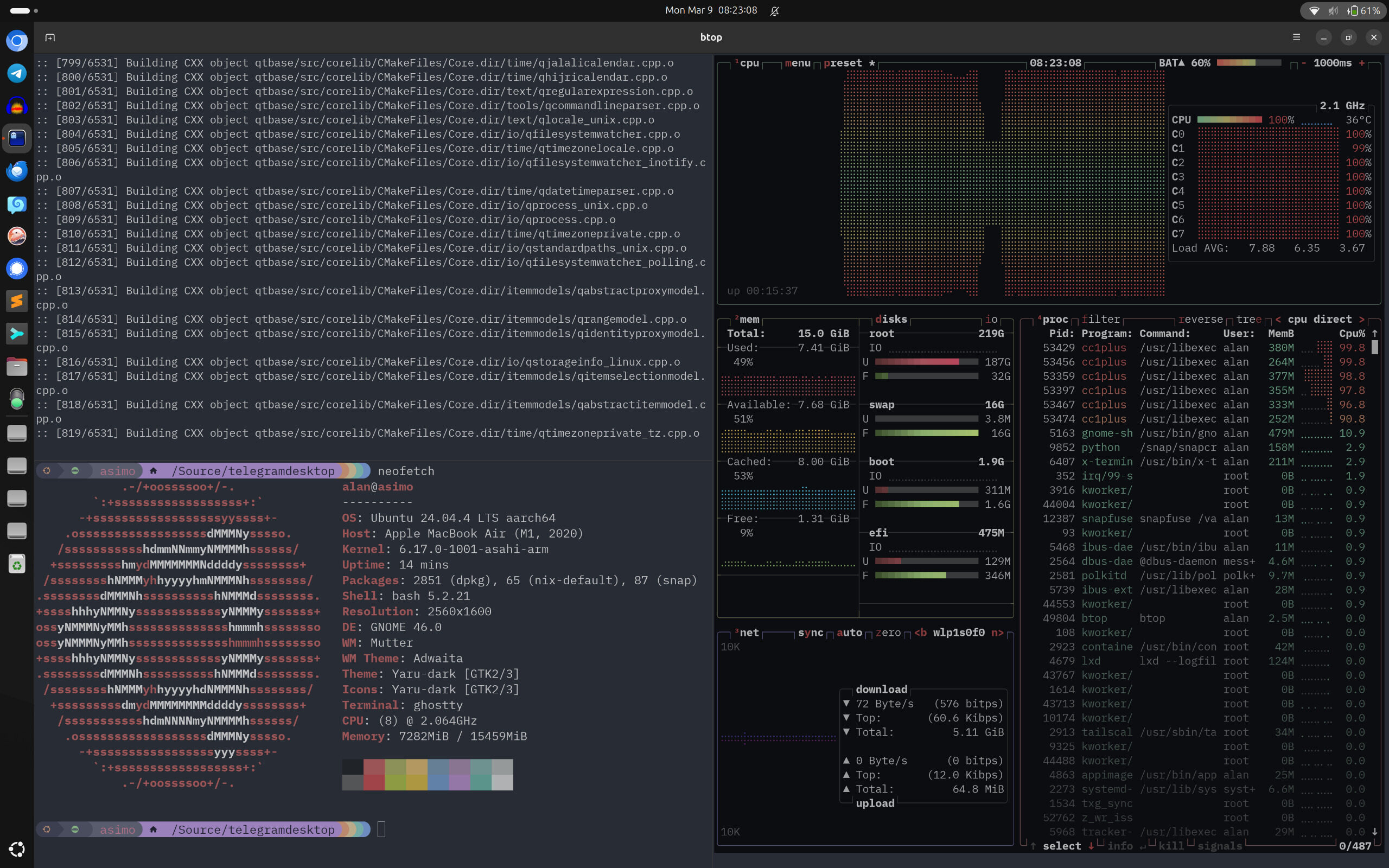This screenshot has width=1389, height=868.
Task: Click the preset option in btop
Action: 843,63
